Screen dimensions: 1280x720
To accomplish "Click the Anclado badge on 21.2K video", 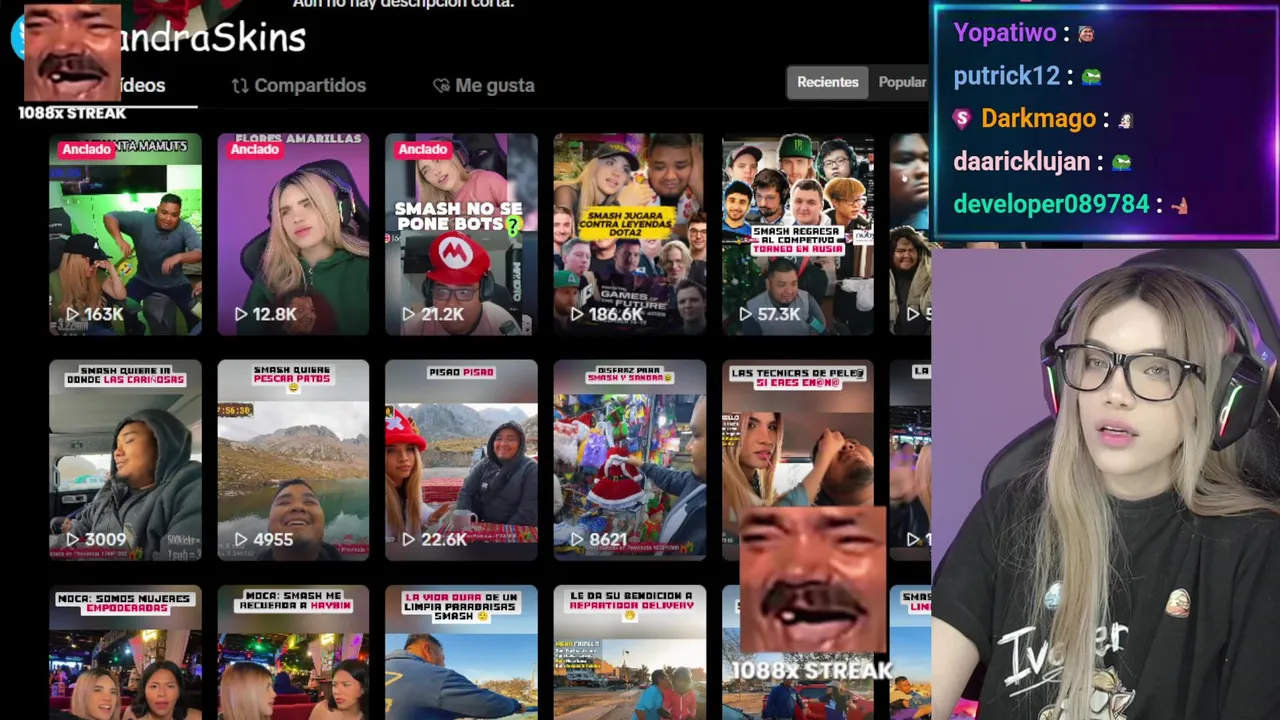I will pos(422,149).
